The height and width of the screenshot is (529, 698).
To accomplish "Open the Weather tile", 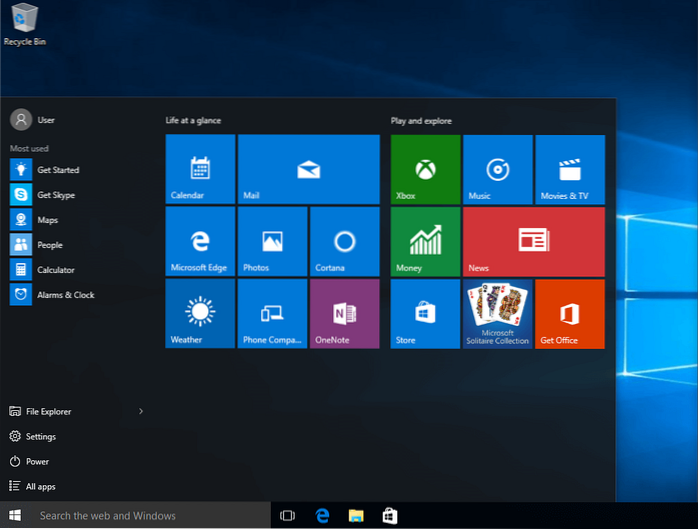I will click(200, 314).
